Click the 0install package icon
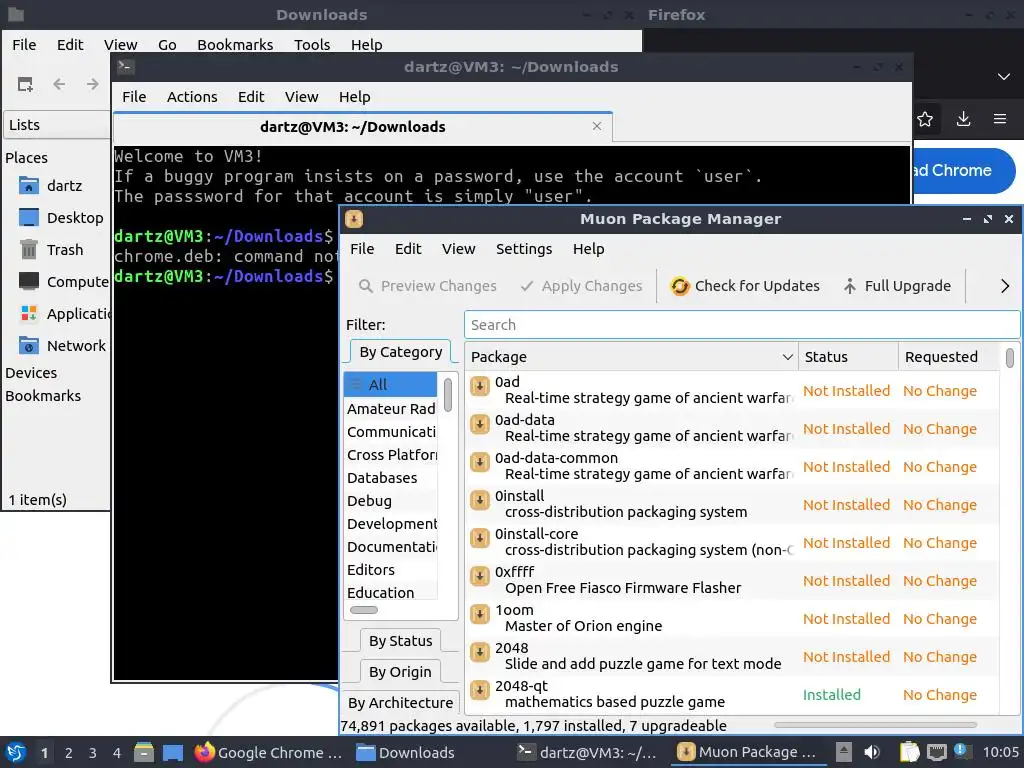 tap(480, 500)
